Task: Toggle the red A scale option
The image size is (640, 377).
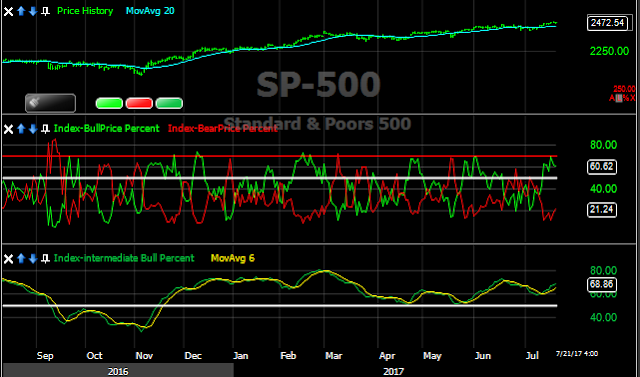Action: coord(612,98)
